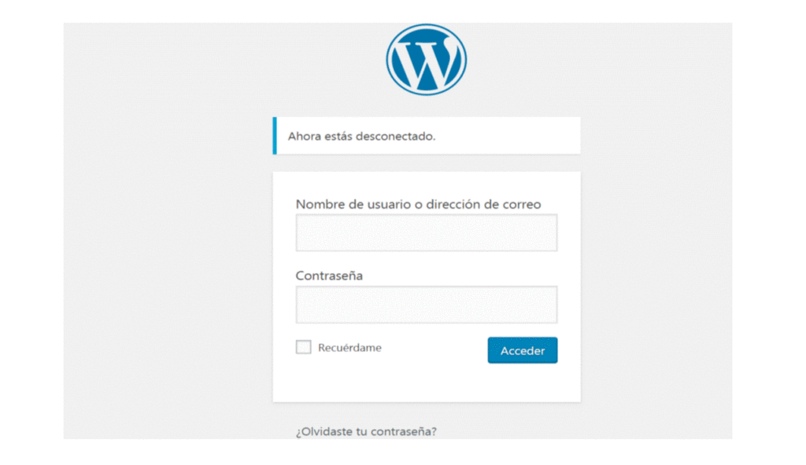Enable the remember me option box
This screenshot has height=465, width=806.
tap(303, 347)
